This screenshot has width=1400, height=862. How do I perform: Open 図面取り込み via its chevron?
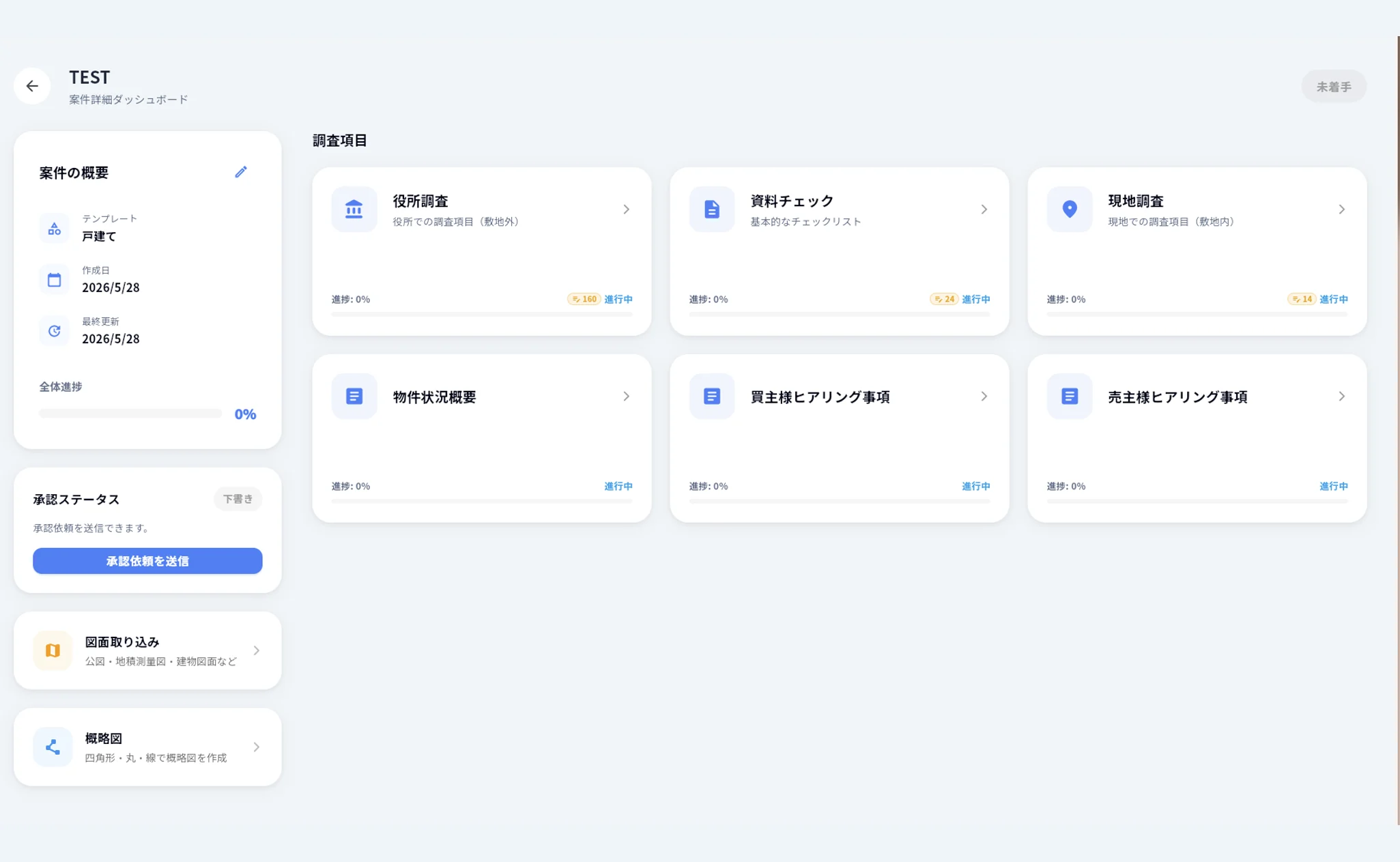pyautogui.click(x=257, y=650)
